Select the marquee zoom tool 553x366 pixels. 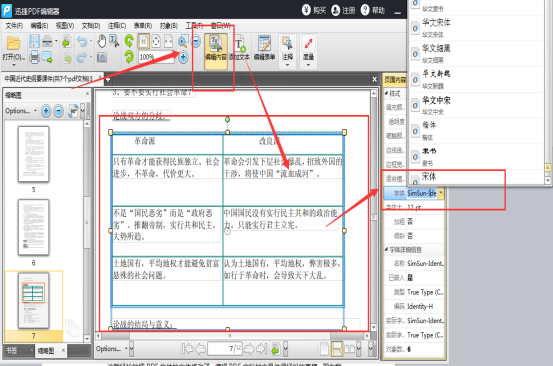pyautogui.click(x=183, y=41)
